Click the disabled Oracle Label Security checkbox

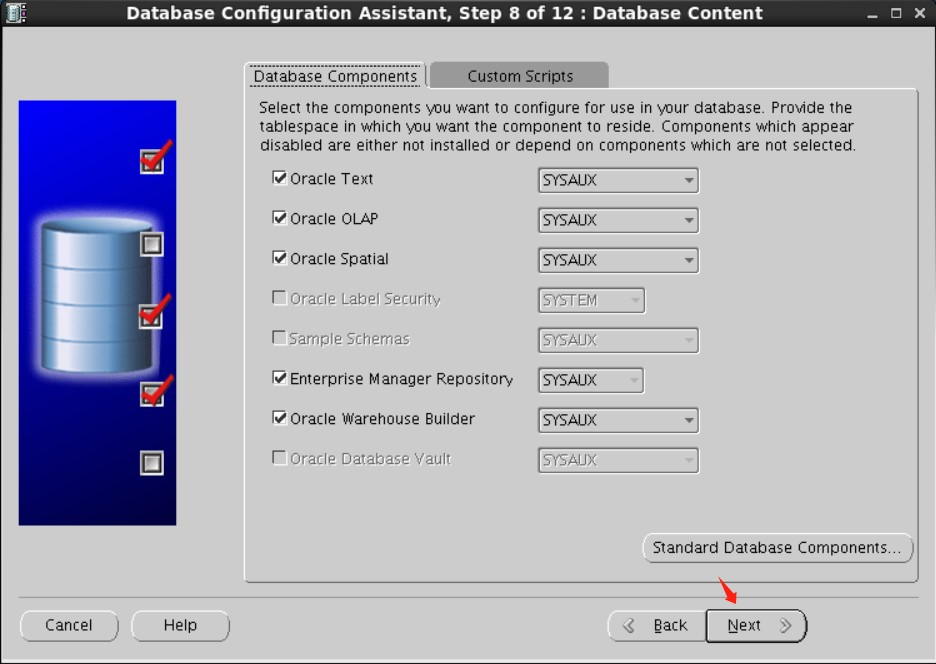(x=279, y=298)
